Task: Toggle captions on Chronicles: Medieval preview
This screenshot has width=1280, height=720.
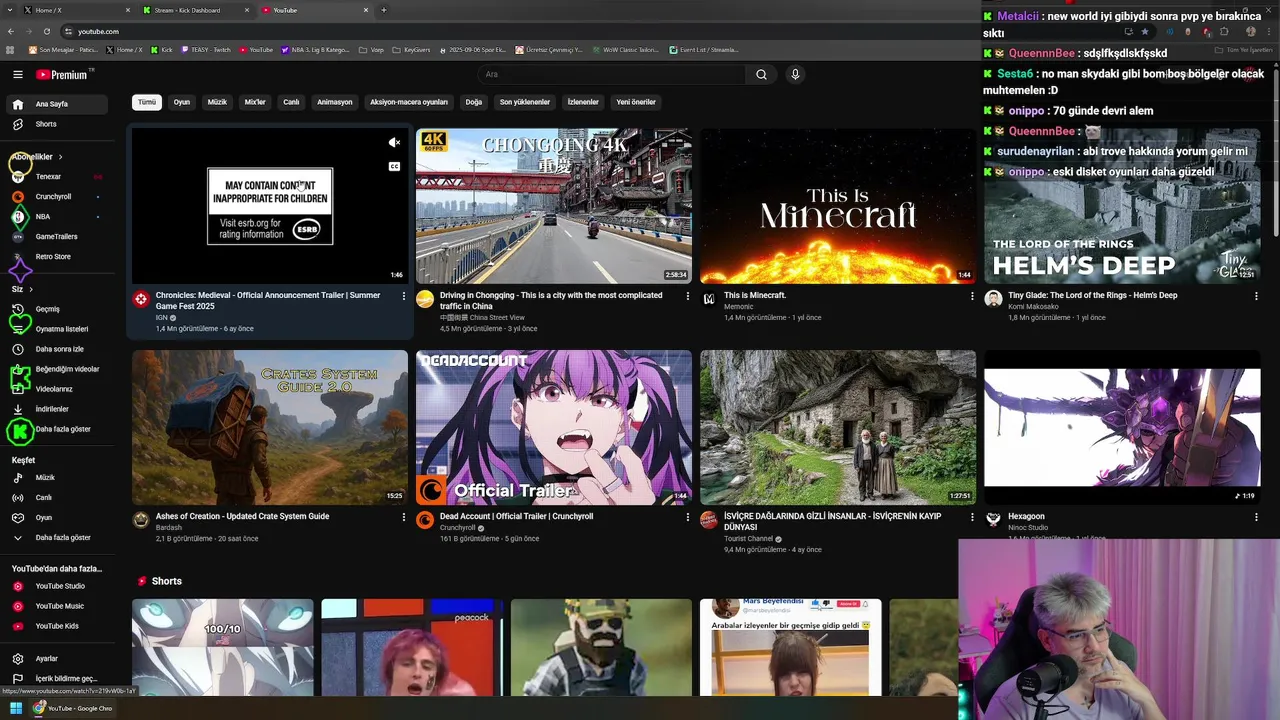Action: tap(394, 166)
